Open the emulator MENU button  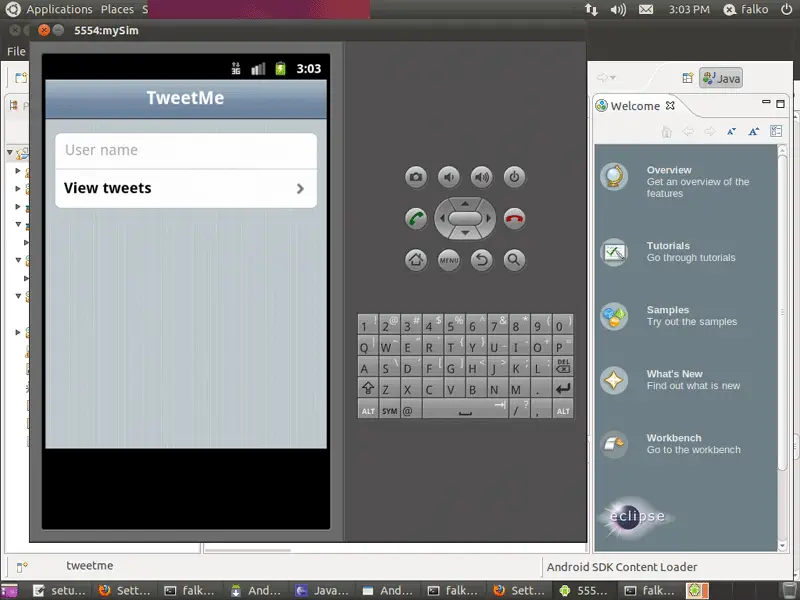[x=448, y=260]
